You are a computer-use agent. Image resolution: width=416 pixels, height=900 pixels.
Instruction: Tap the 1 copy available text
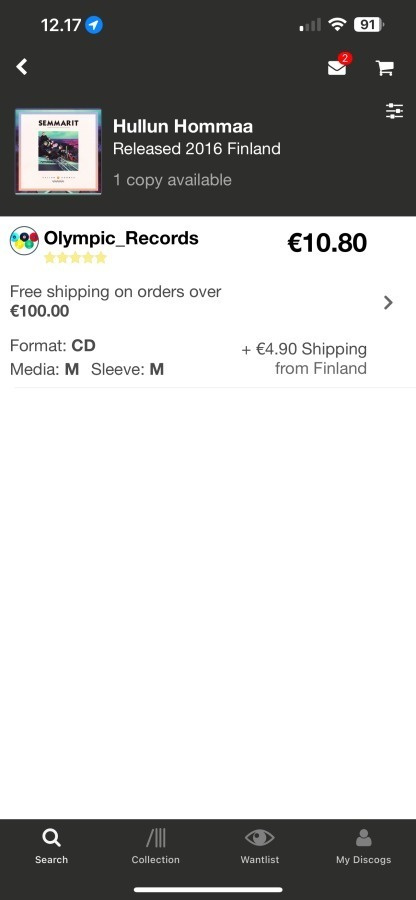click(x=172, y=180)
